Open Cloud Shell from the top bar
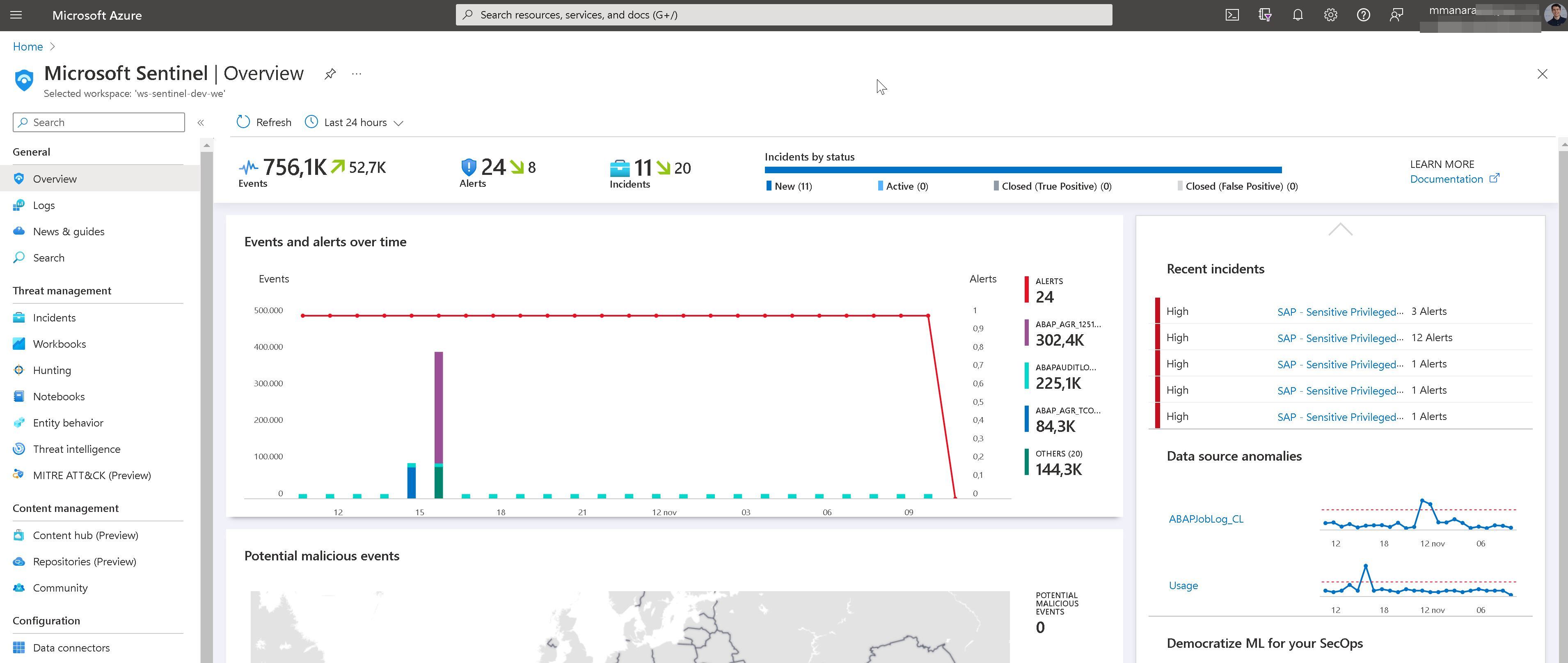 [1232, 15]
